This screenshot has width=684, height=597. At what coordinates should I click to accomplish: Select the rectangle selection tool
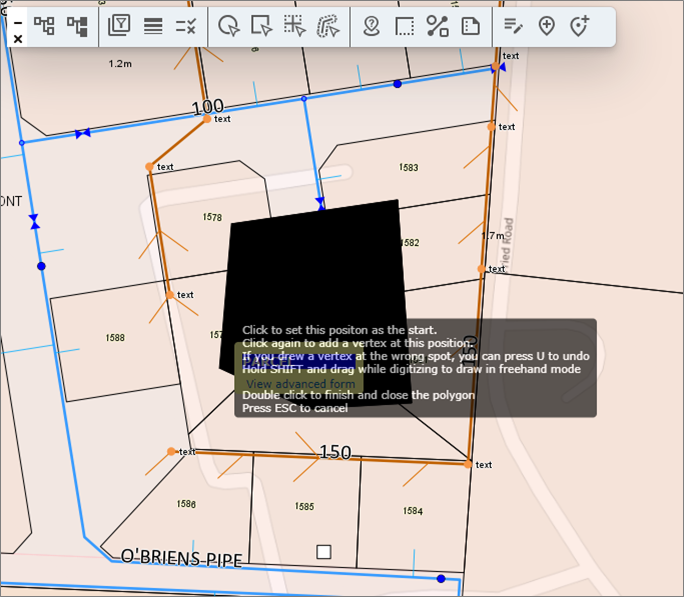(x=262, y=27)
